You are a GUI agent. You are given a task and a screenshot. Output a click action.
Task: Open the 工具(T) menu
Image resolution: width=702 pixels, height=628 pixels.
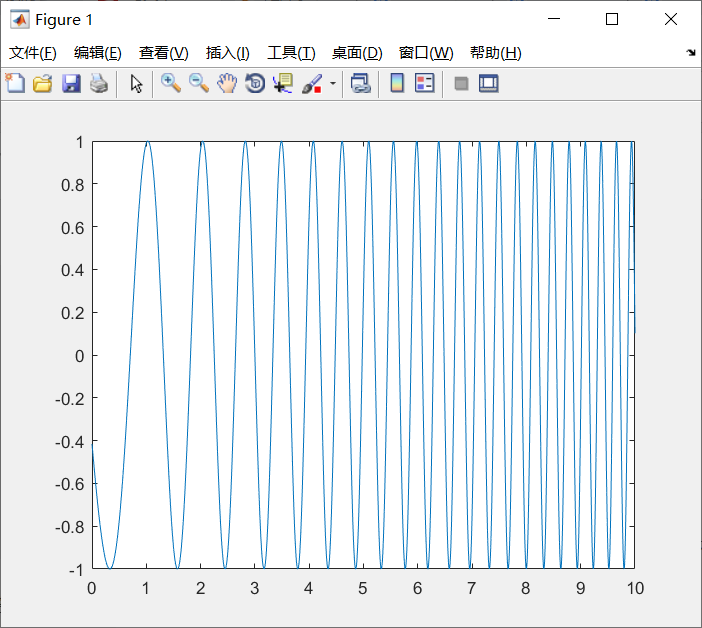[x=291, y=53]
